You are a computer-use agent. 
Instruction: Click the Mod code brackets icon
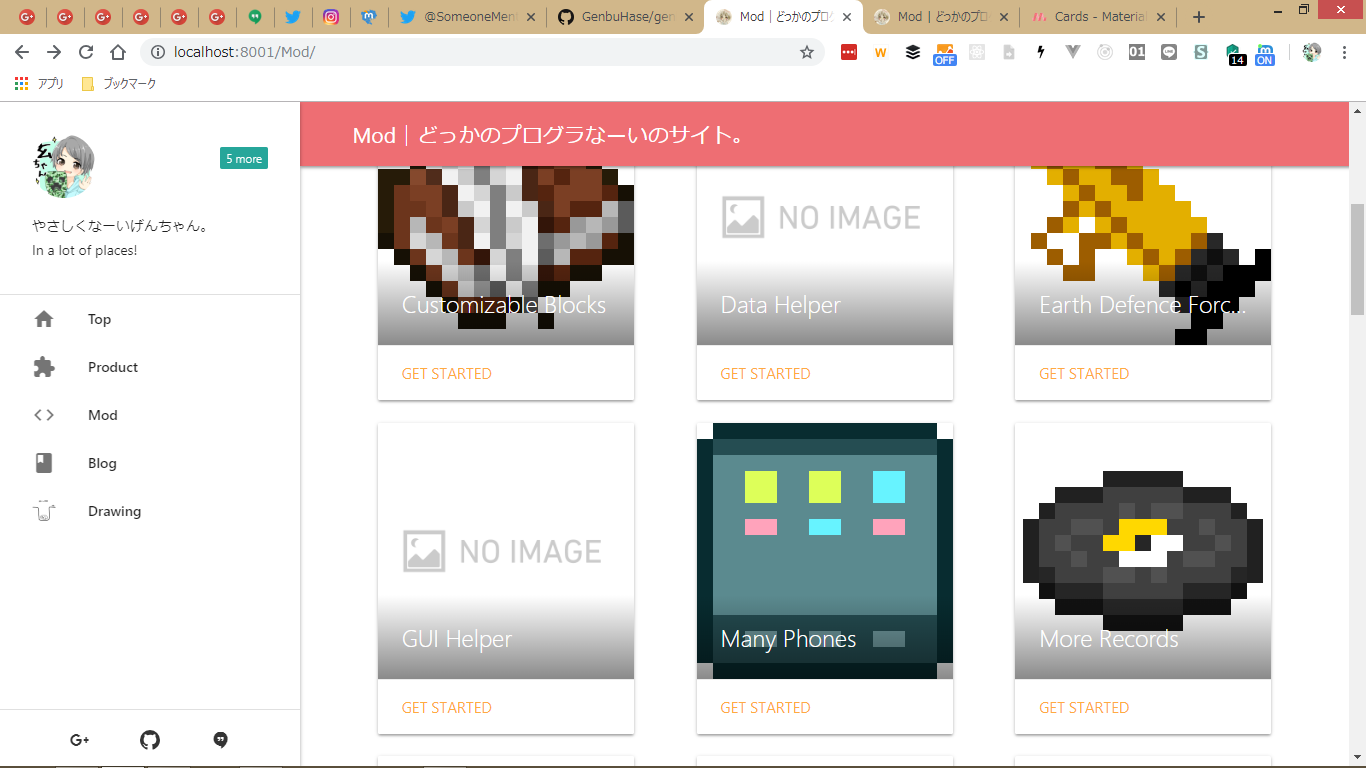coord(44,415)
